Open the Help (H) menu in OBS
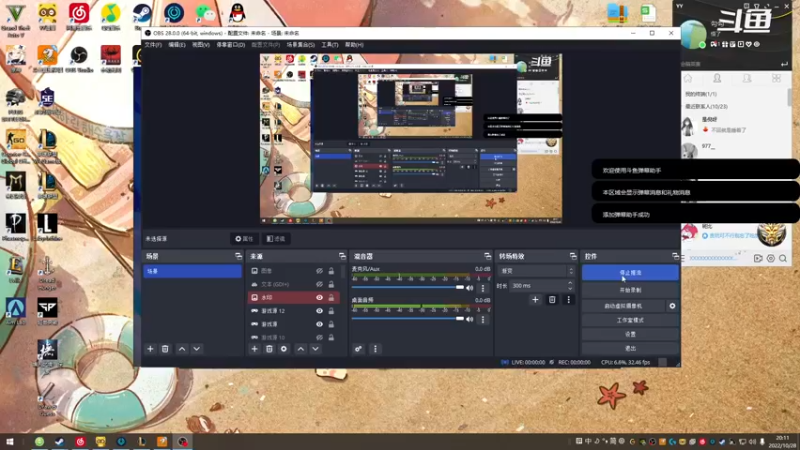Screen dimensions: 800x450 (354, 45)
